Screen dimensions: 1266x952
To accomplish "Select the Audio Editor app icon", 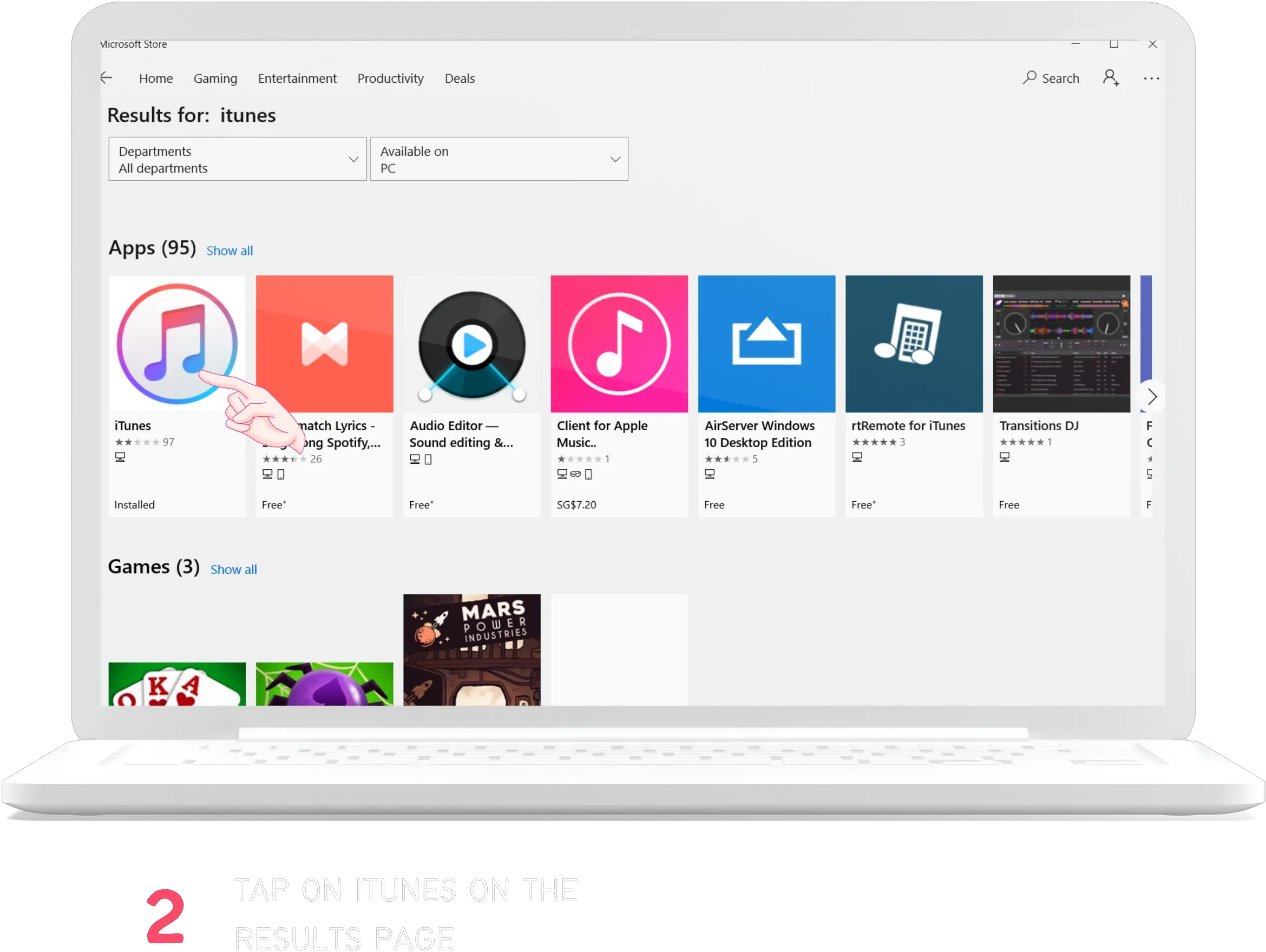I will click(471, 343).
